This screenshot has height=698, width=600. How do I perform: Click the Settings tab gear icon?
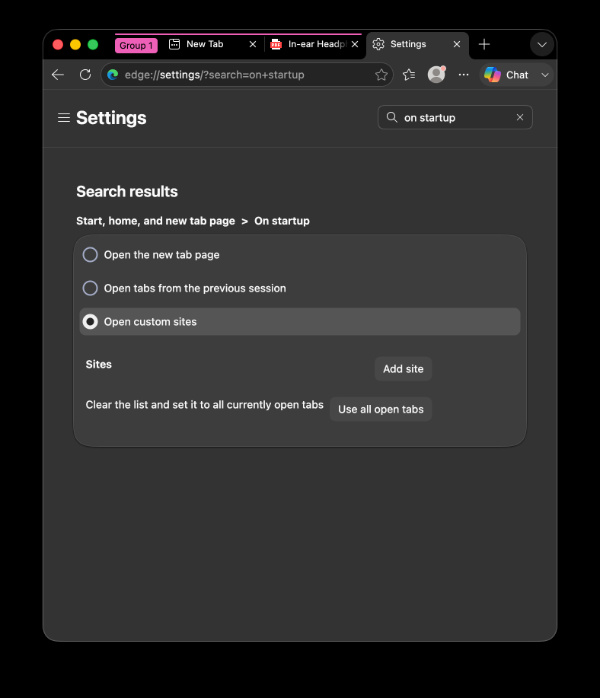(378, 44)
